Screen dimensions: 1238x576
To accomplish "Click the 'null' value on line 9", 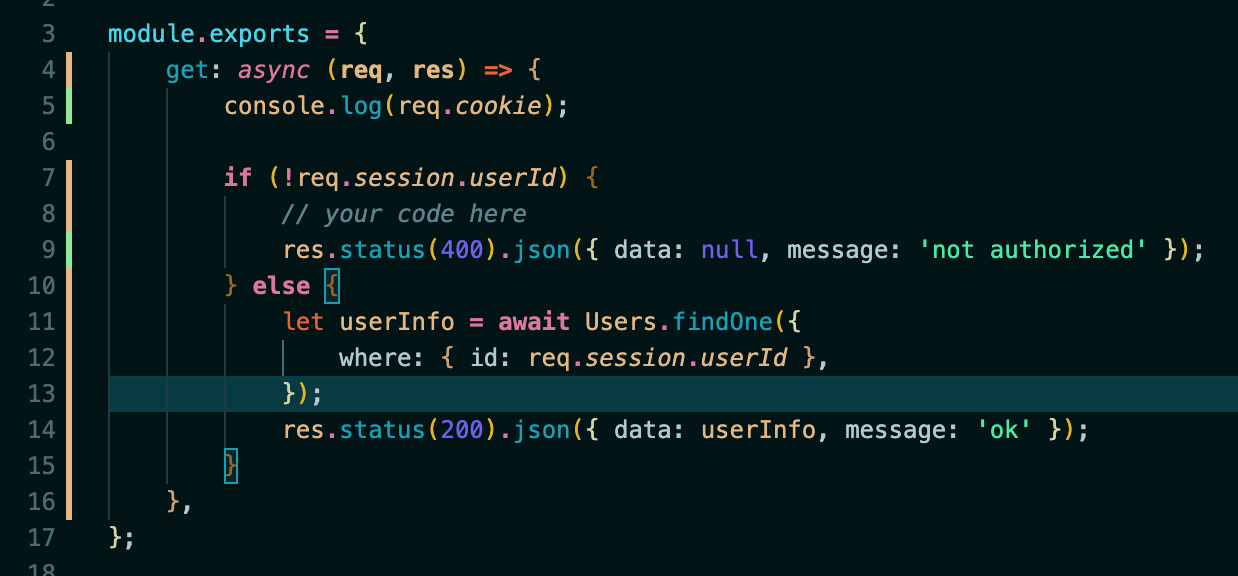I will (x=729, y=250).
